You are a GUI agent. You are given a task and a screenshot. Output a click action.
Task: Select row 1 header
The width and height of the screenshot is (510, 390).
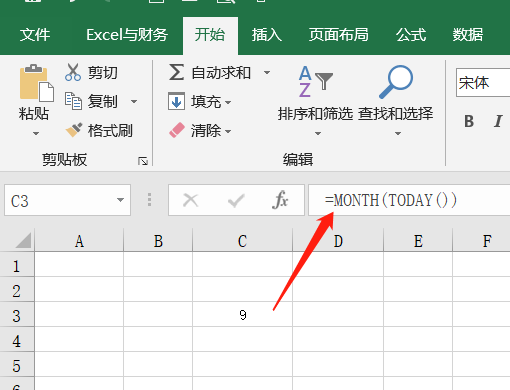click(x=17, y=265)
